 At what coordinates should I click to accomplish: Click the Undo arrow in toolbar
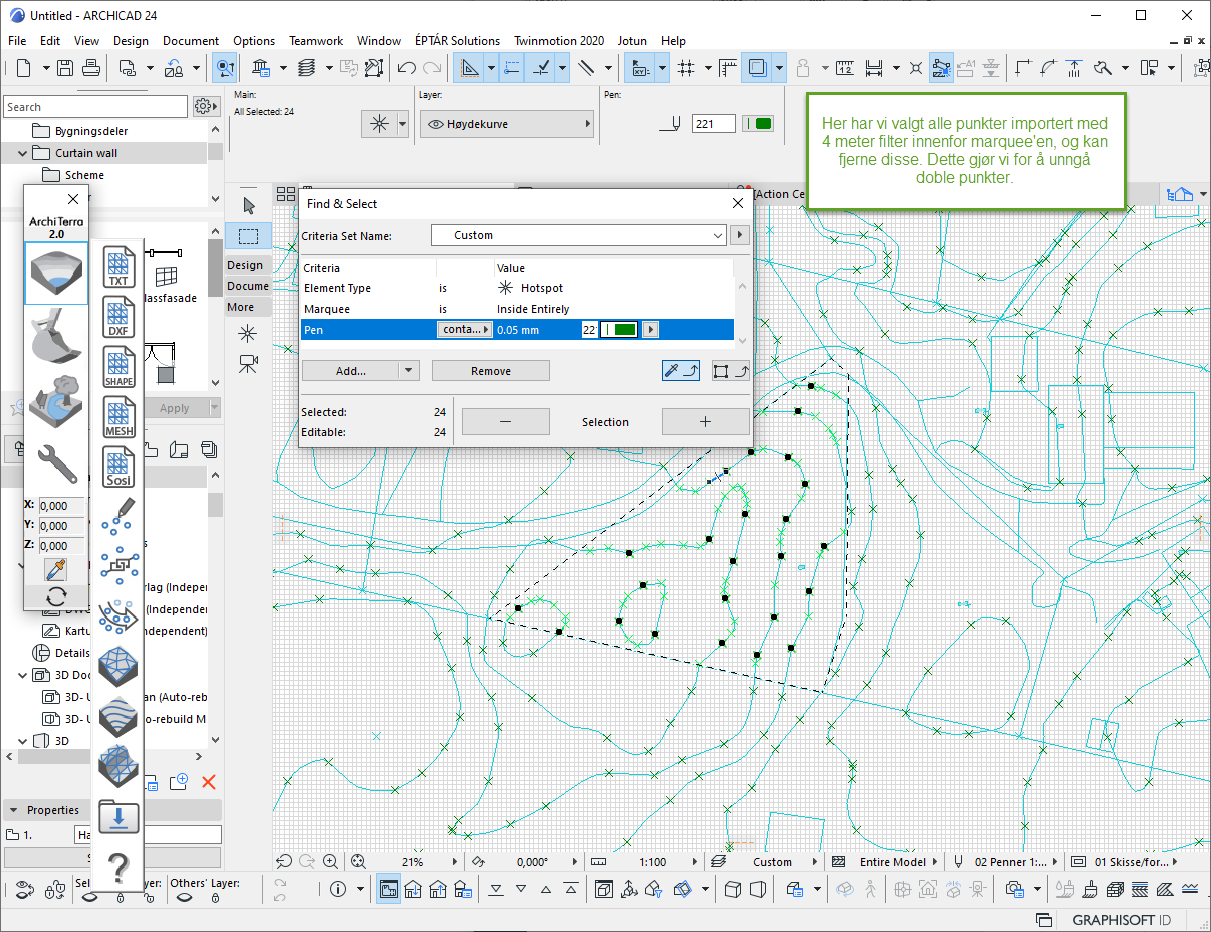407,68
